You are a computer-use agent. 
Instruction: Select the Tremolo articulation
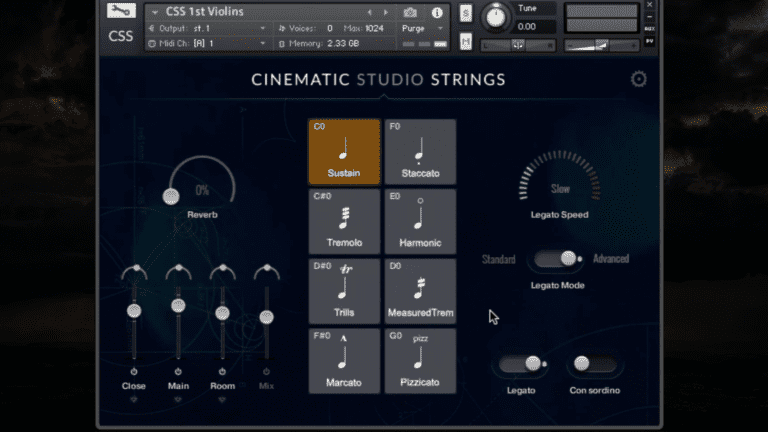click(x=344, y=221)
